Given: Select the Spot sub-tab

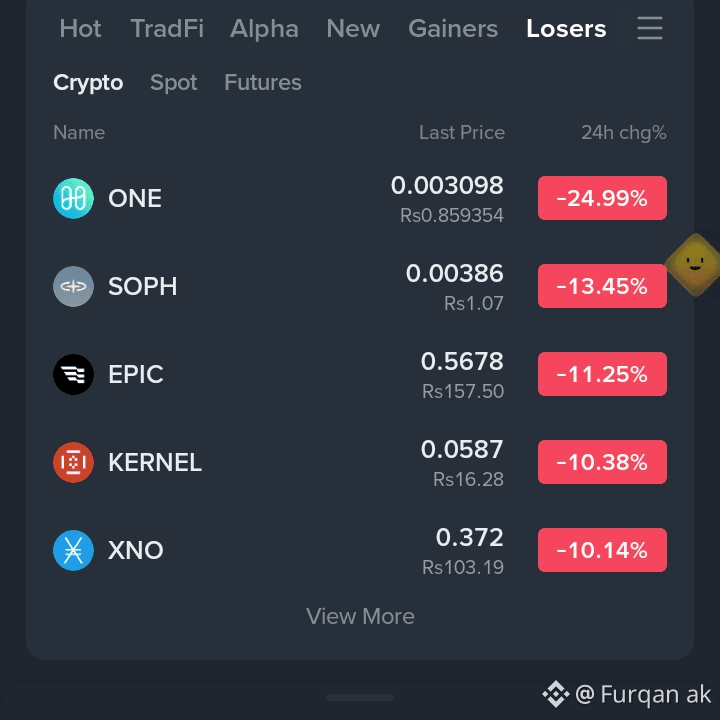Looking at the screenshot, I should click(x=174, y=83).
